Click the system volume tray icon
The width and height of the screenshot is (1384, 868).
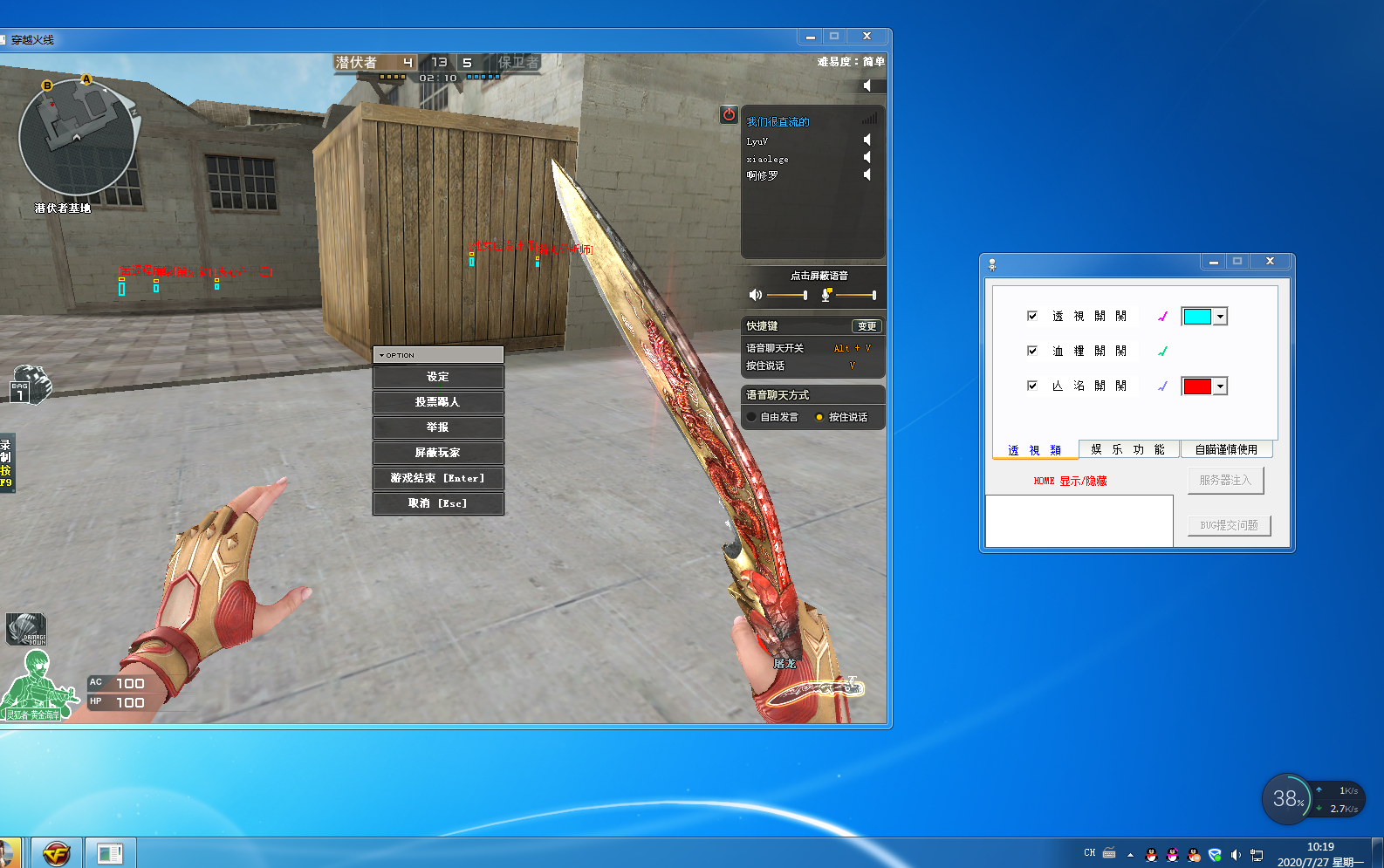(x=1236, y=855)
